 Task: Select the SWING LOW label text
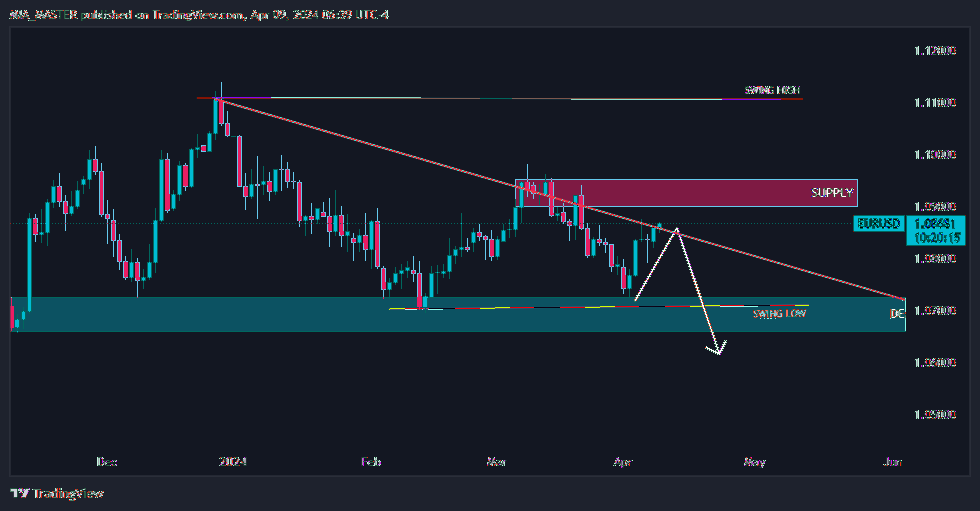[x=779, y=314]
